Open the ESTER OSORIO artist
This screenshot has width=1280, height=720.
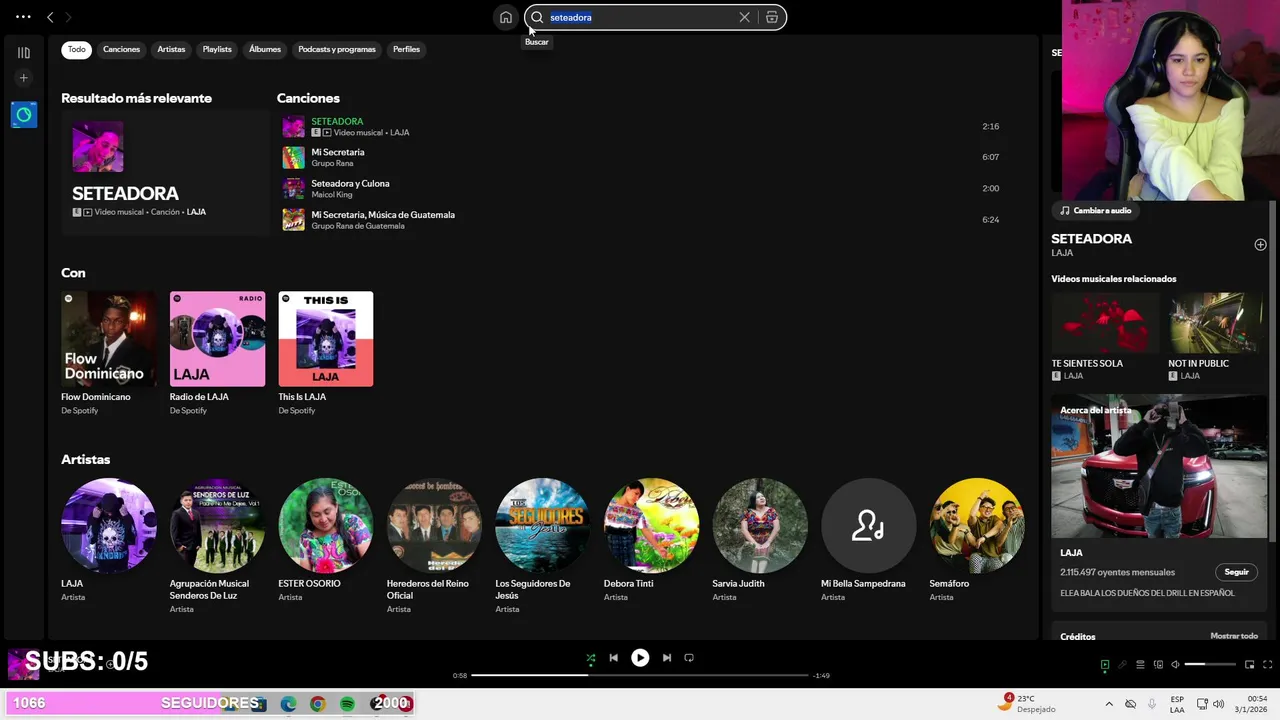325,541
